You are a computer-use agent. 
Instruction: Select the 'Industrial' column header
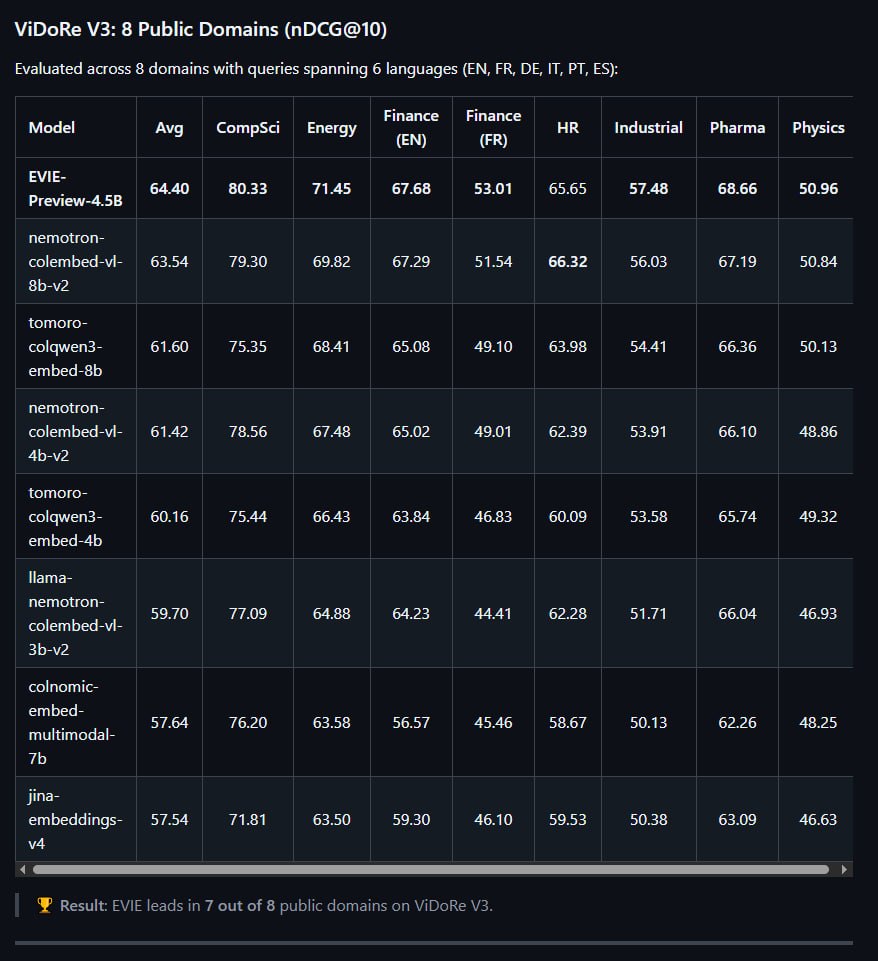pyautogui.click(x=648, y=127)
